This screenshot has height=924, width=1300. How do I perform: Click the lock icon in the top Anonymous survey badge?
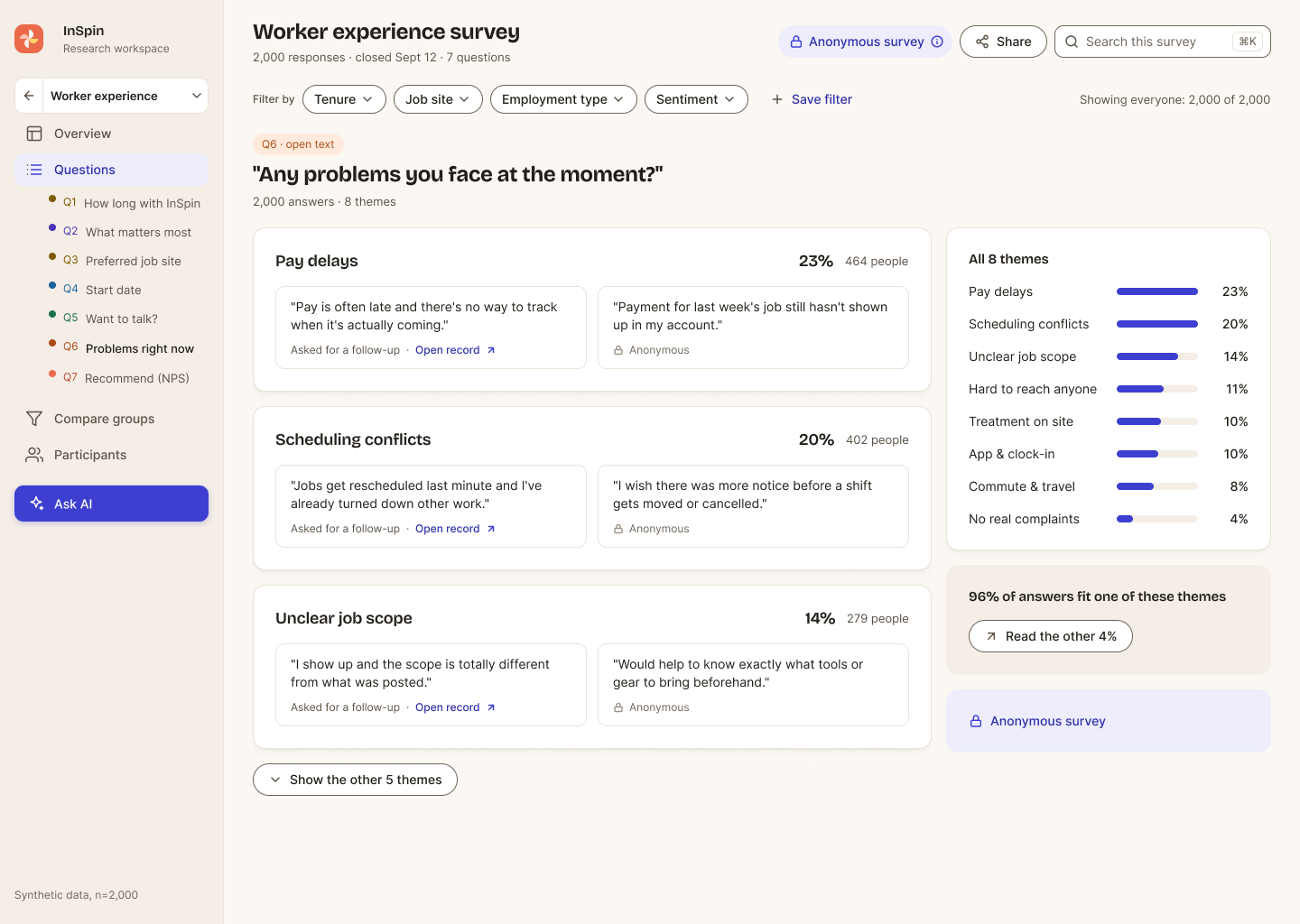click(x=796, y=42)
